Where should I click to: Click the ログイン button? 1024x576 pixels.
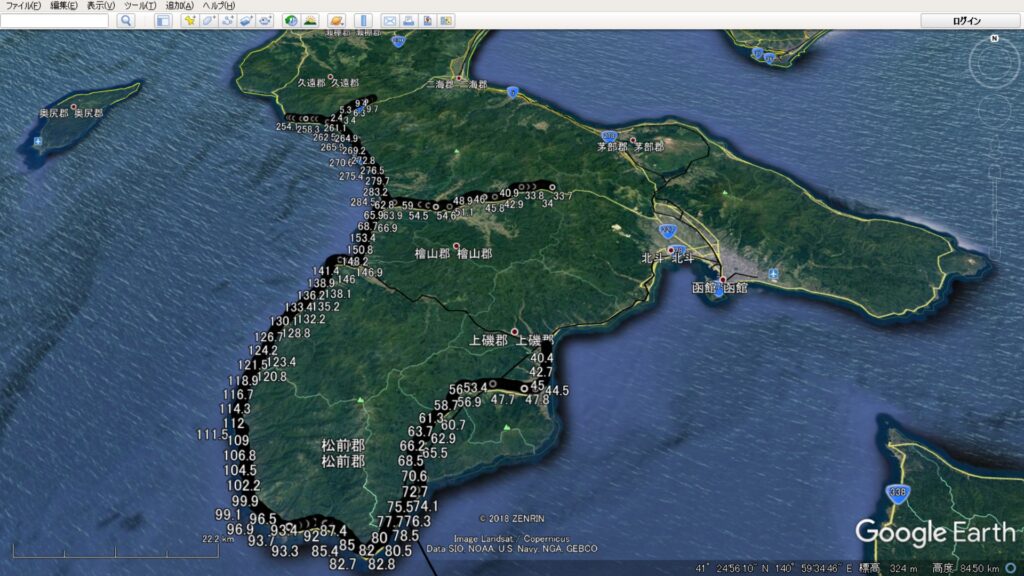(x=967, y=20)
